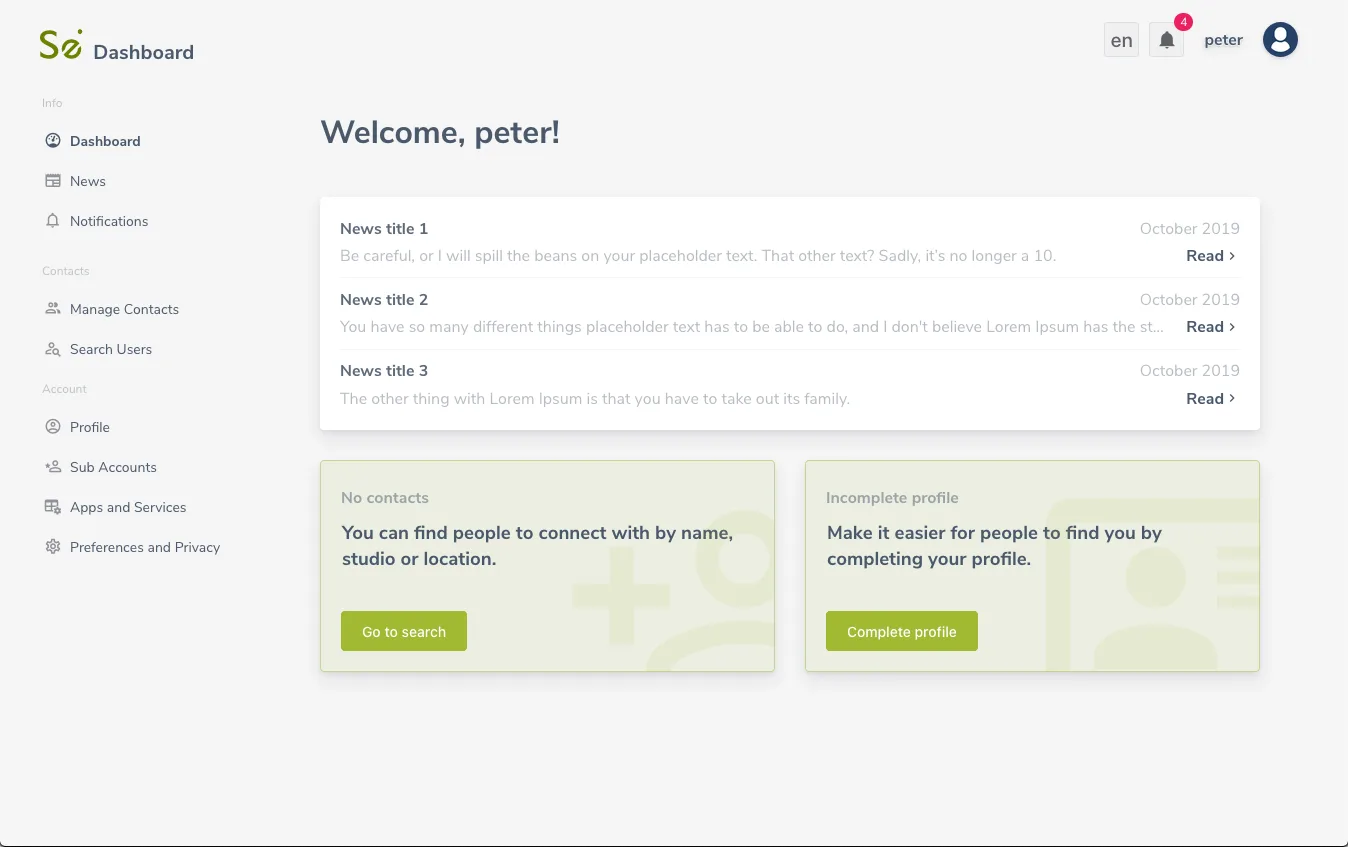
Task: Click the Manage Contacts people icon
Action: click(53, 309)
